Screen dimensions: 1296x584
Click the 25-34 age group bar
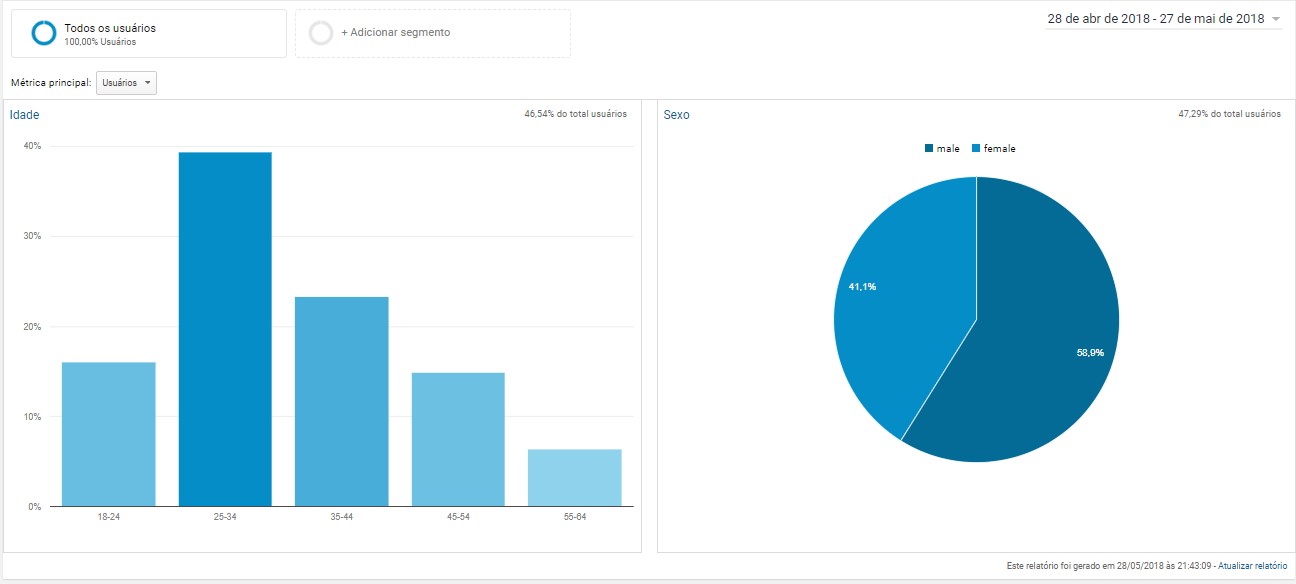[225, 329]
